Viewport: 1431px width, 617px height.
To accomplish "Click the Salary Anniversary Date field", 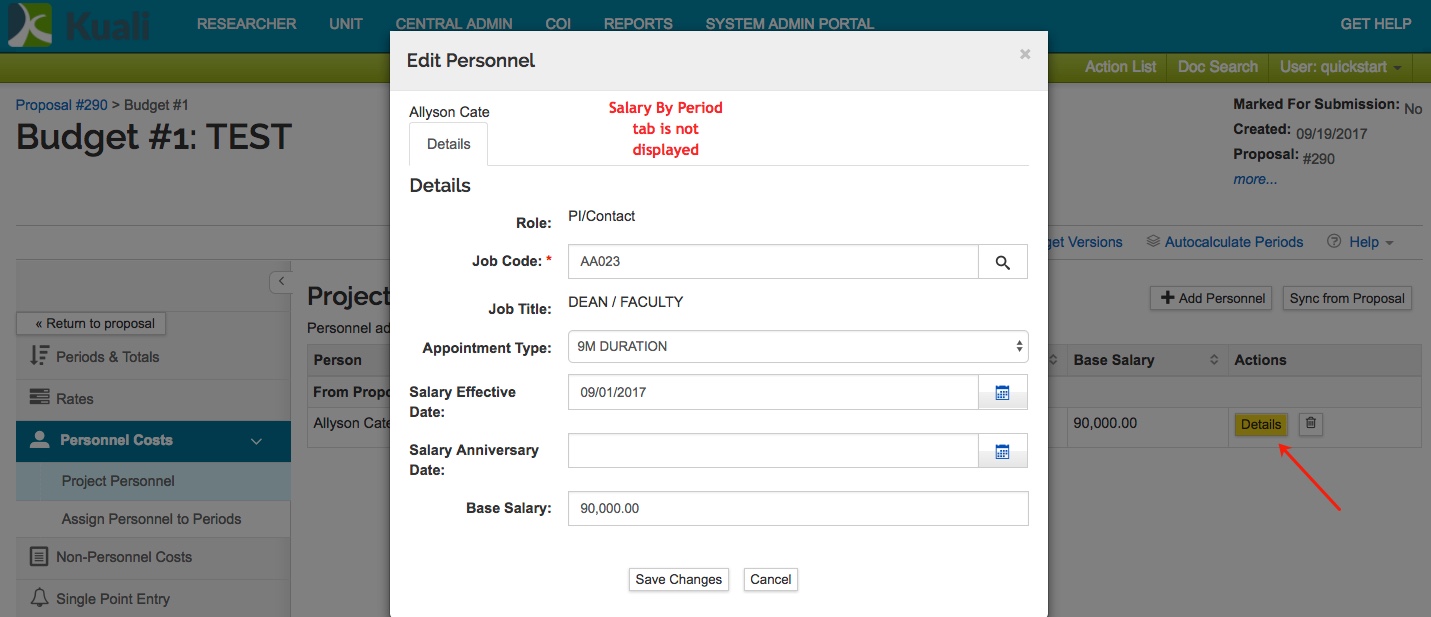I will click(x=773, y=451).
